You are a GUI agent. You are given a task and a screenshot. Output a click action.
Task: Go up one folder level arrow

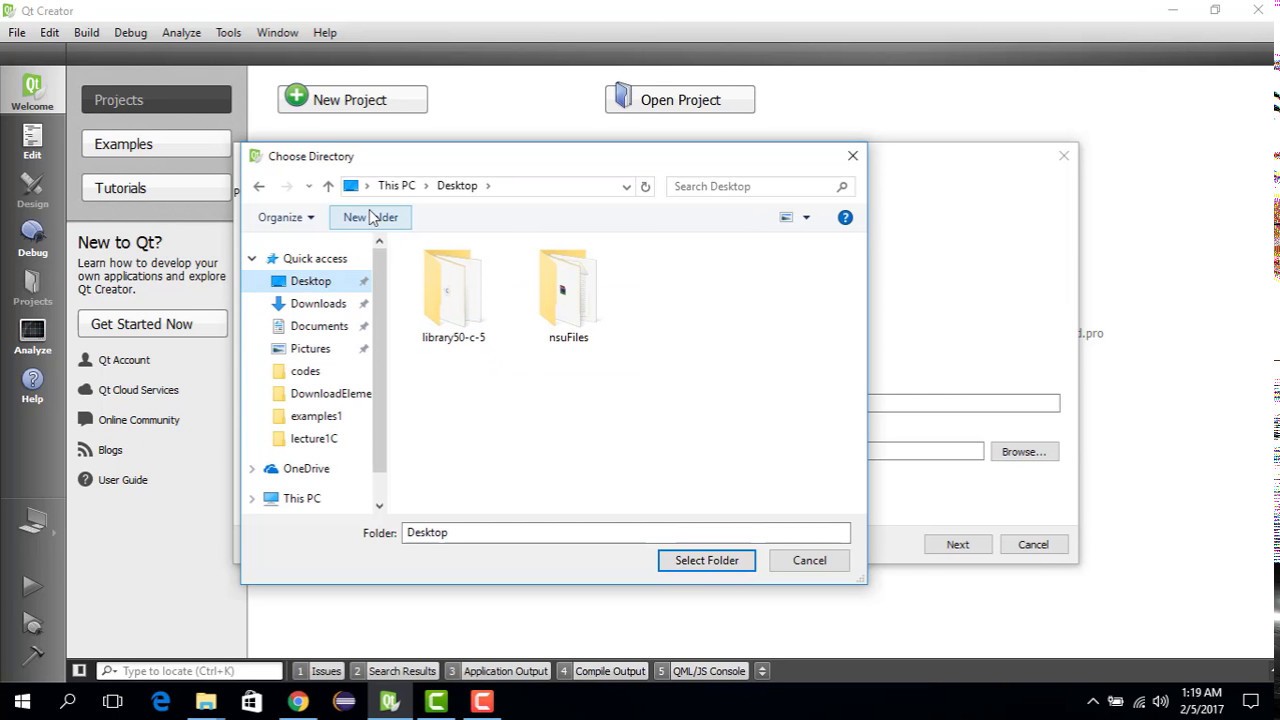point(328,186)
